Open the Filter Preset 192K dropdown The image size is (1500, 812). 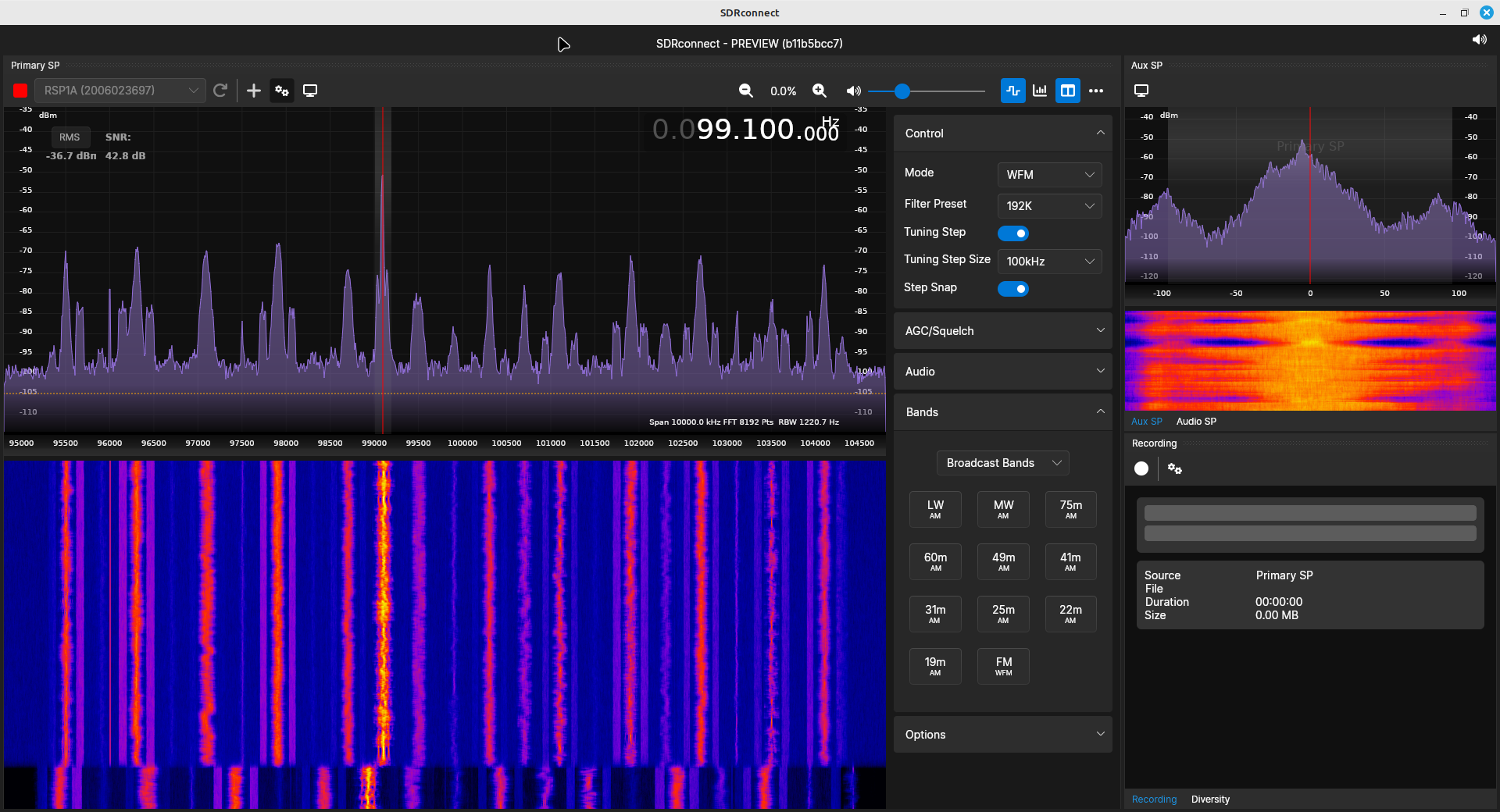[x=1050, y=206]
